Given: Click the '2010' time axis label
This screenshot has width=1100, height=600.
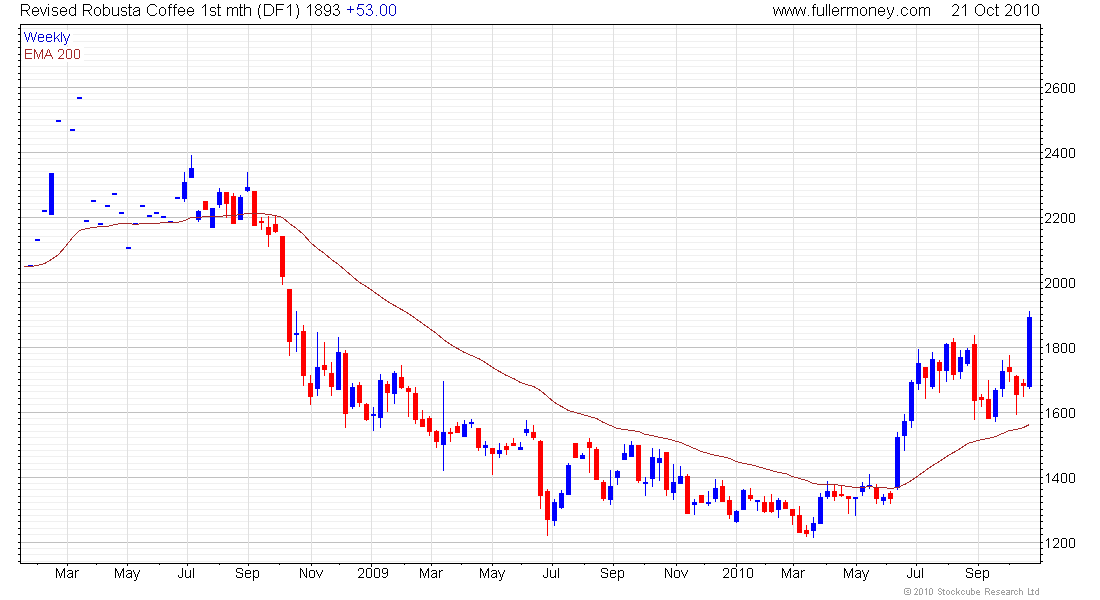Looking at the screenshot, I should tap(737, 573).
